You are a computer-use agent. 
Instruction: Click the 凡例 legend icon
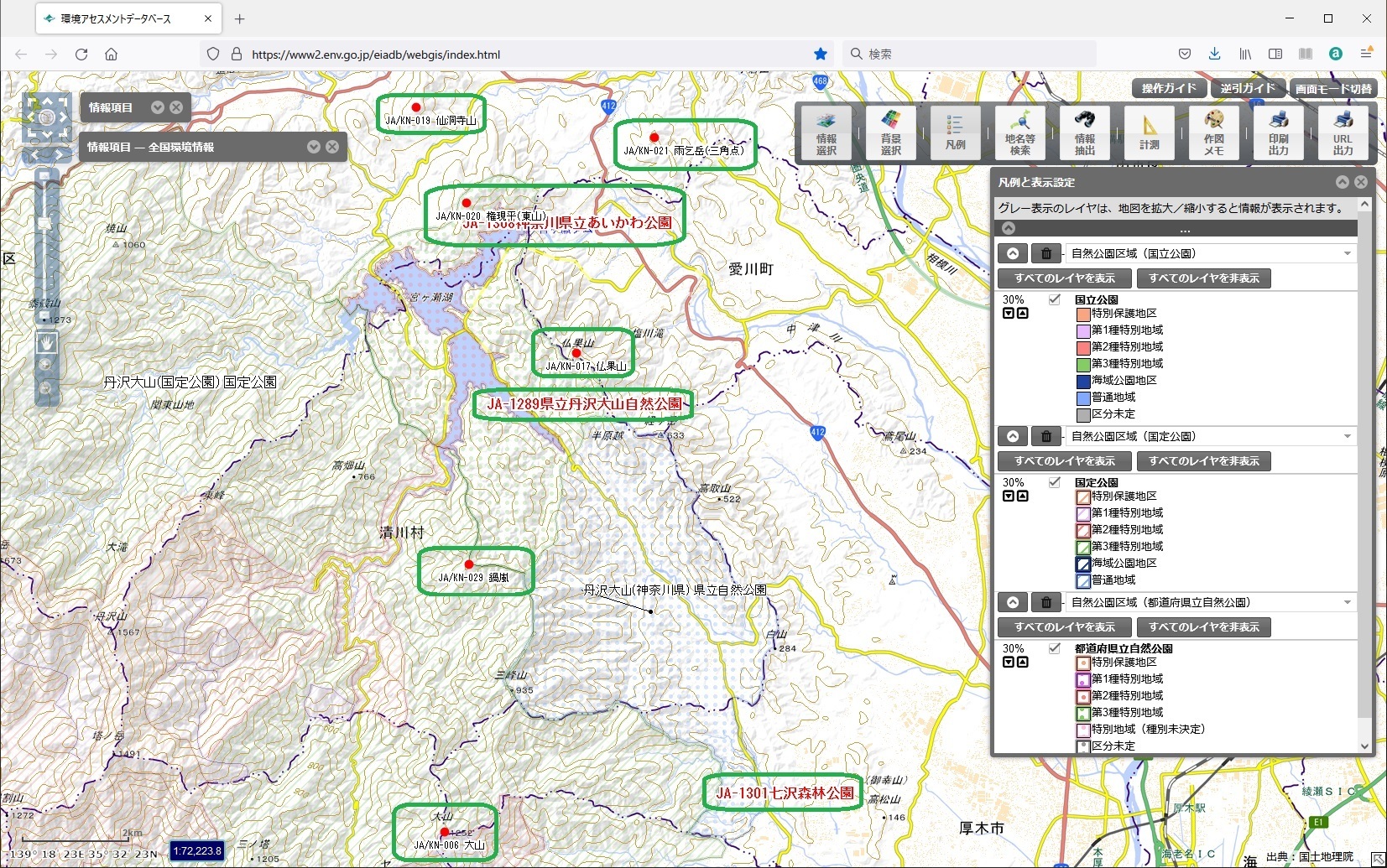pyautogui.click(x=955, y=133)
